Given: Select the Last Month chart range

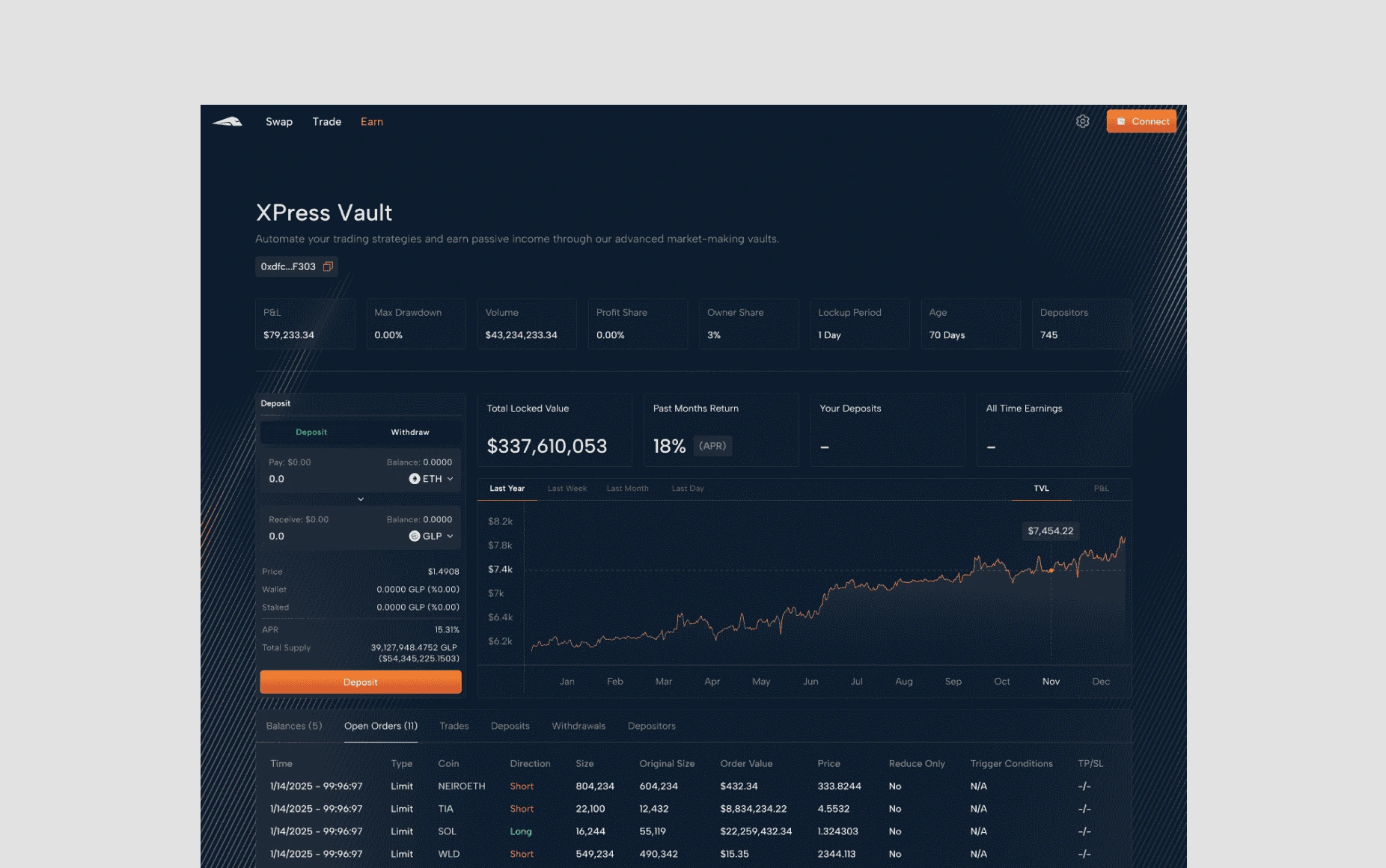Looking at the screenshot, I should click(x=627, y=489).
